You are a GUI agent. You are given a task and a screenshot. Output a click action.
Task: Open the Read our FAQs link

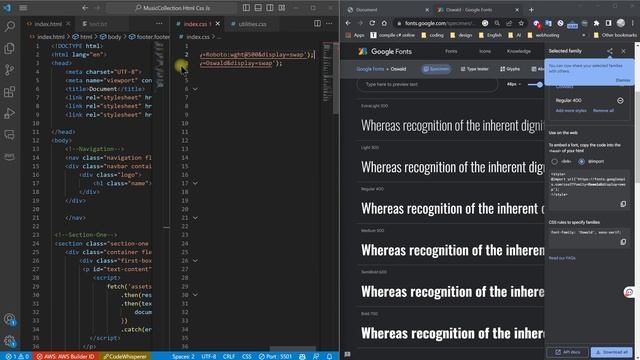pyautogui.click(x=562, y=258)
